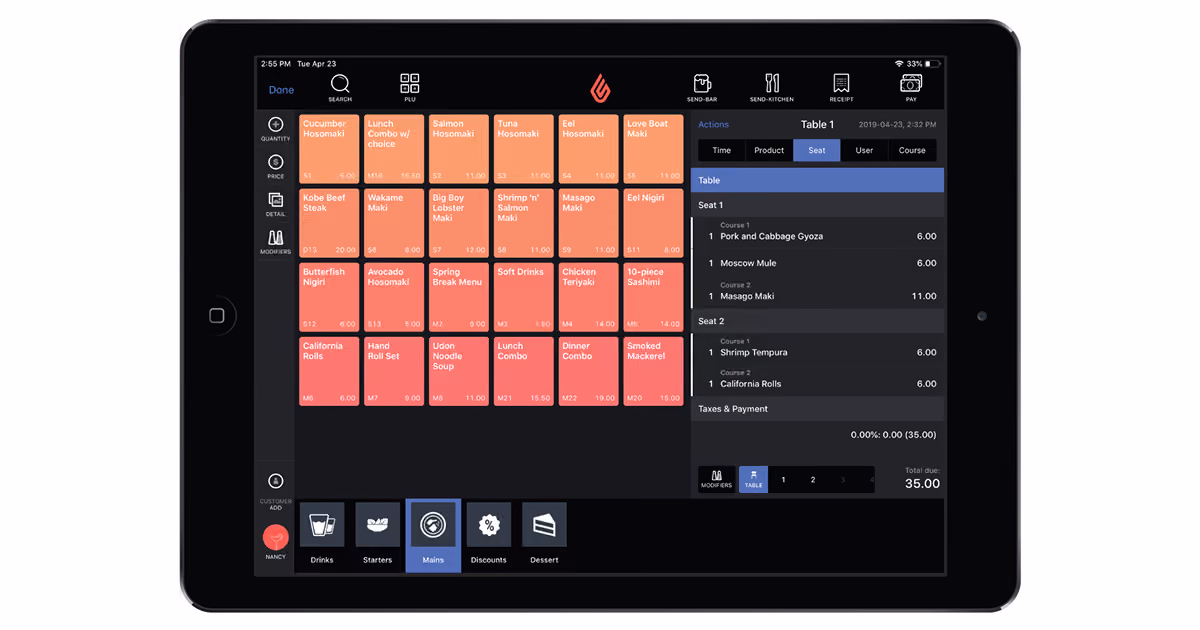Select the Starters category
Screen dimensions: 1200x630
pos(378,535)
